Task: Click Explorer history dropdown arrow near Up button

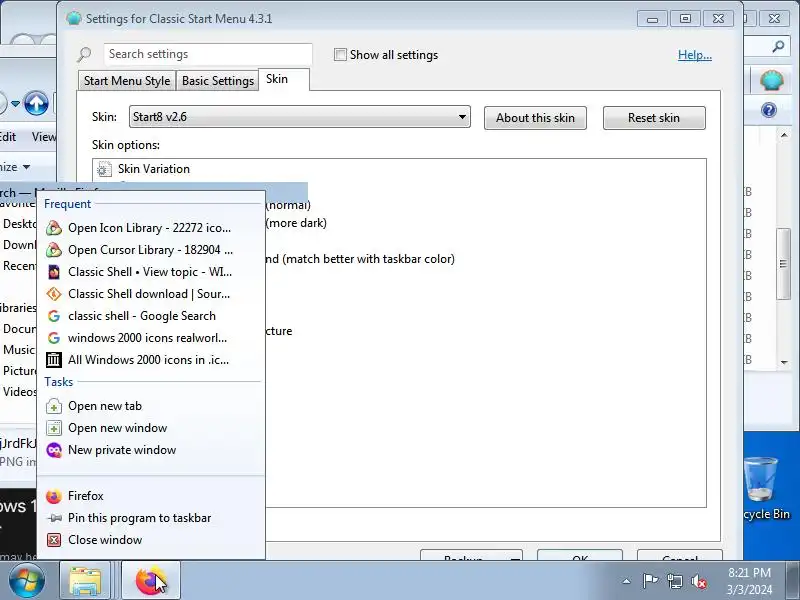Action: [x=15, y=104]
